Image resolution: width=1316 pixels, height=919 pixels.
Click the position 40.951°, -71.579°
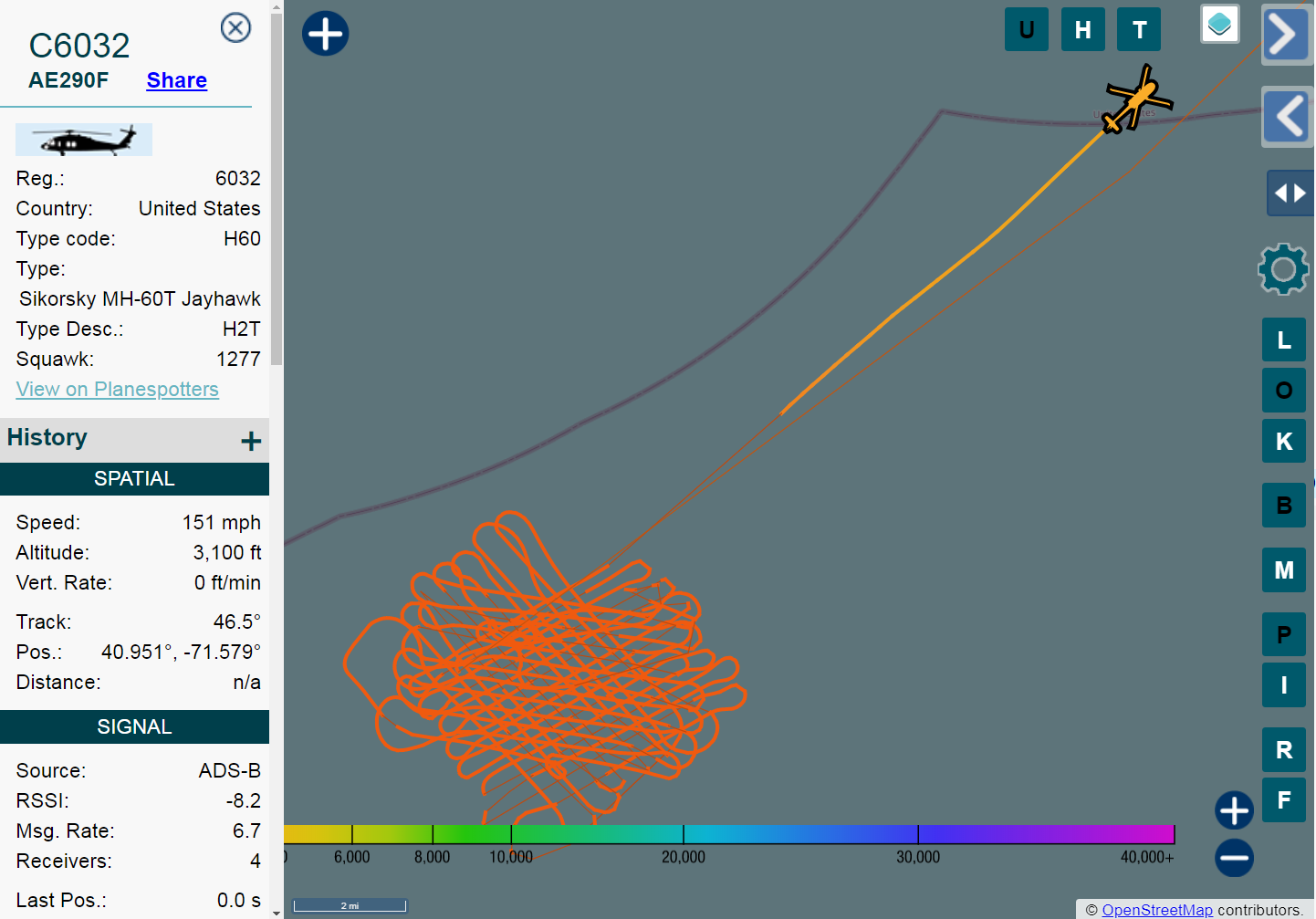tap(181, 652)
